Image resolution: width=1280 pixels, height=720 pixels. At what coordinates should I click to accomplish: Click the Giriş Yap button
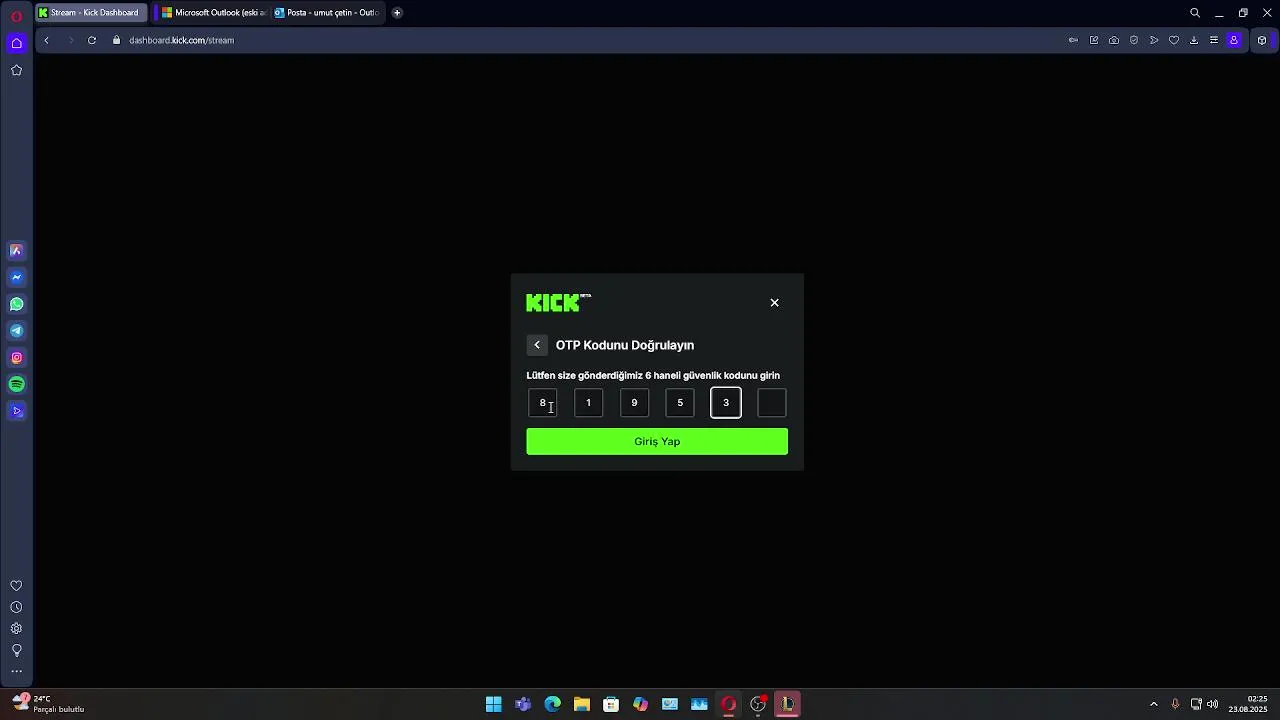pyautogui.click(x=657, y=441)
